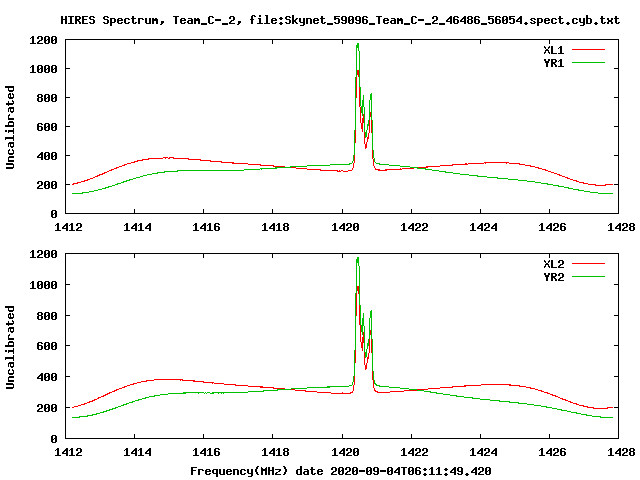Click the 1426 frequency tick under XL1/YR1 plot

point(552,227)
